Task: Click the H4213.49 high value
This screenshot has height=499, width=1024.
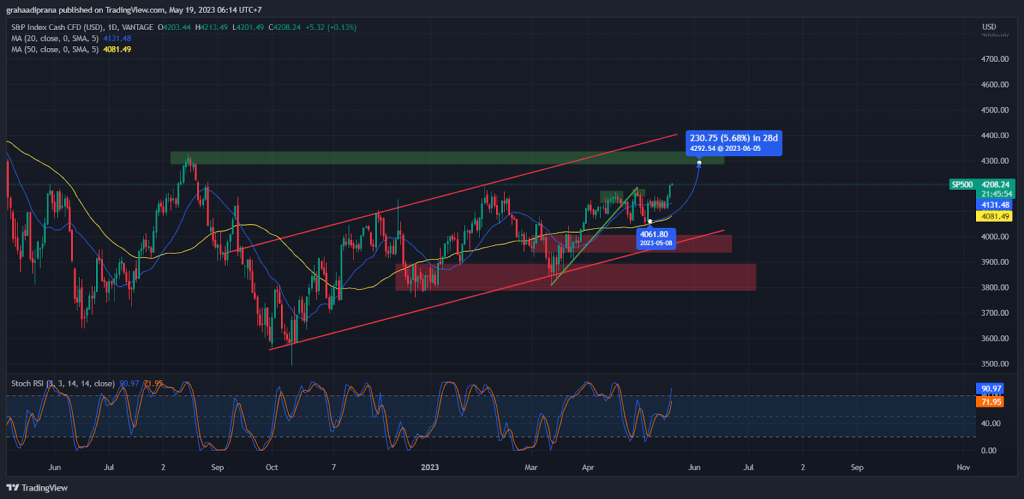Action: (212, 27)
